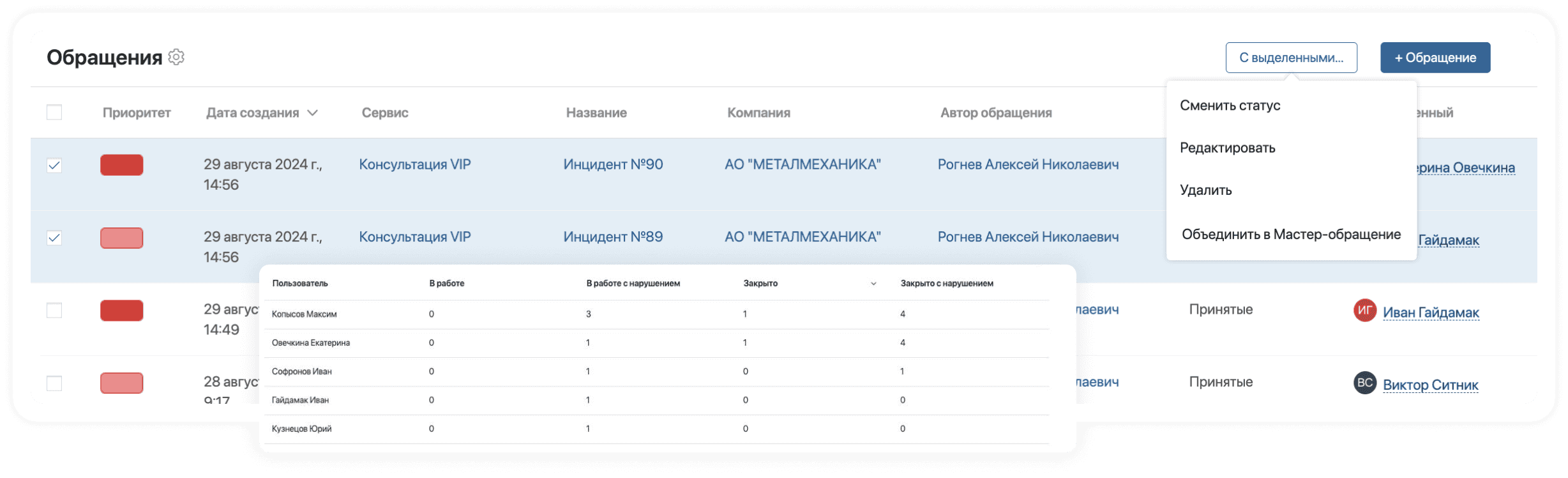Click the Копысов Максим row in statistics table
1568x478 pixels.
coord(304,314)
